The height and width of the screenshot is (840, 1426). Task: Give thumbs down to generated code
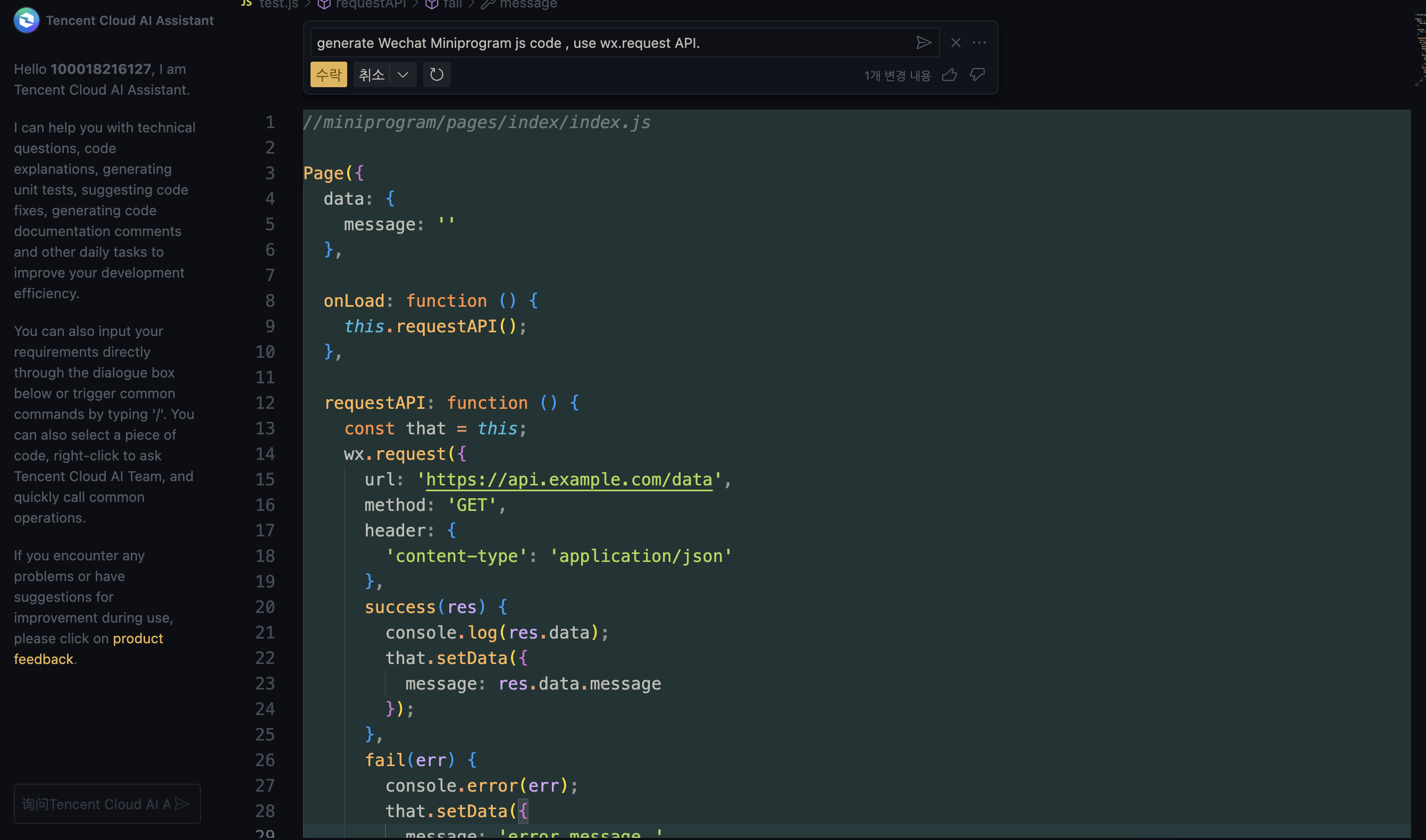(x=977, y=75)
